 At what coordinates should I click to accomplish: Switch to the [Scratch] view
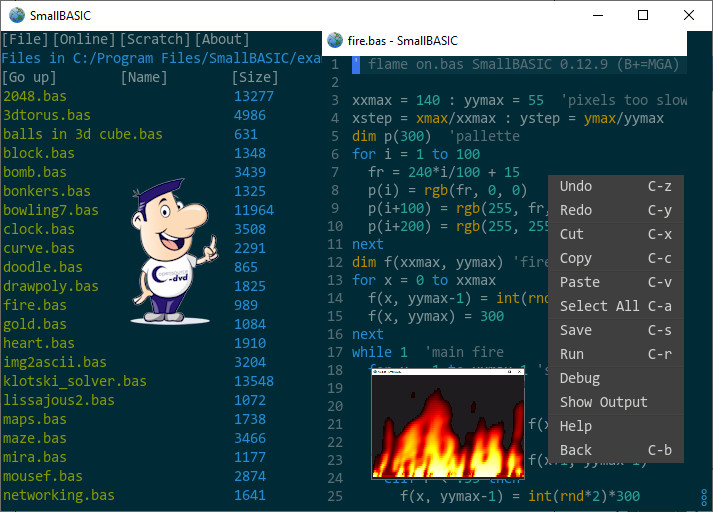tap(155, 39)
